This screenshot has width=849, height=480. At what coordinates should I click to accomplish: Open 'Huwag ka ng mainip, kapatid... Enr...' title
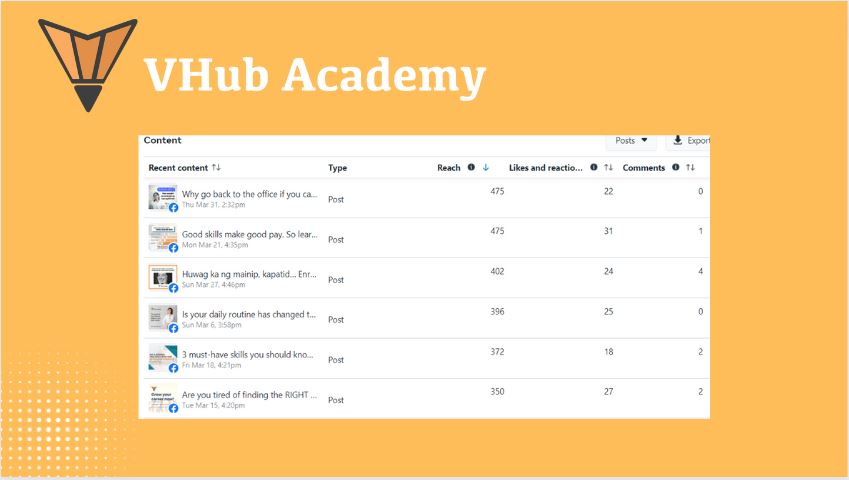point(249,274)
